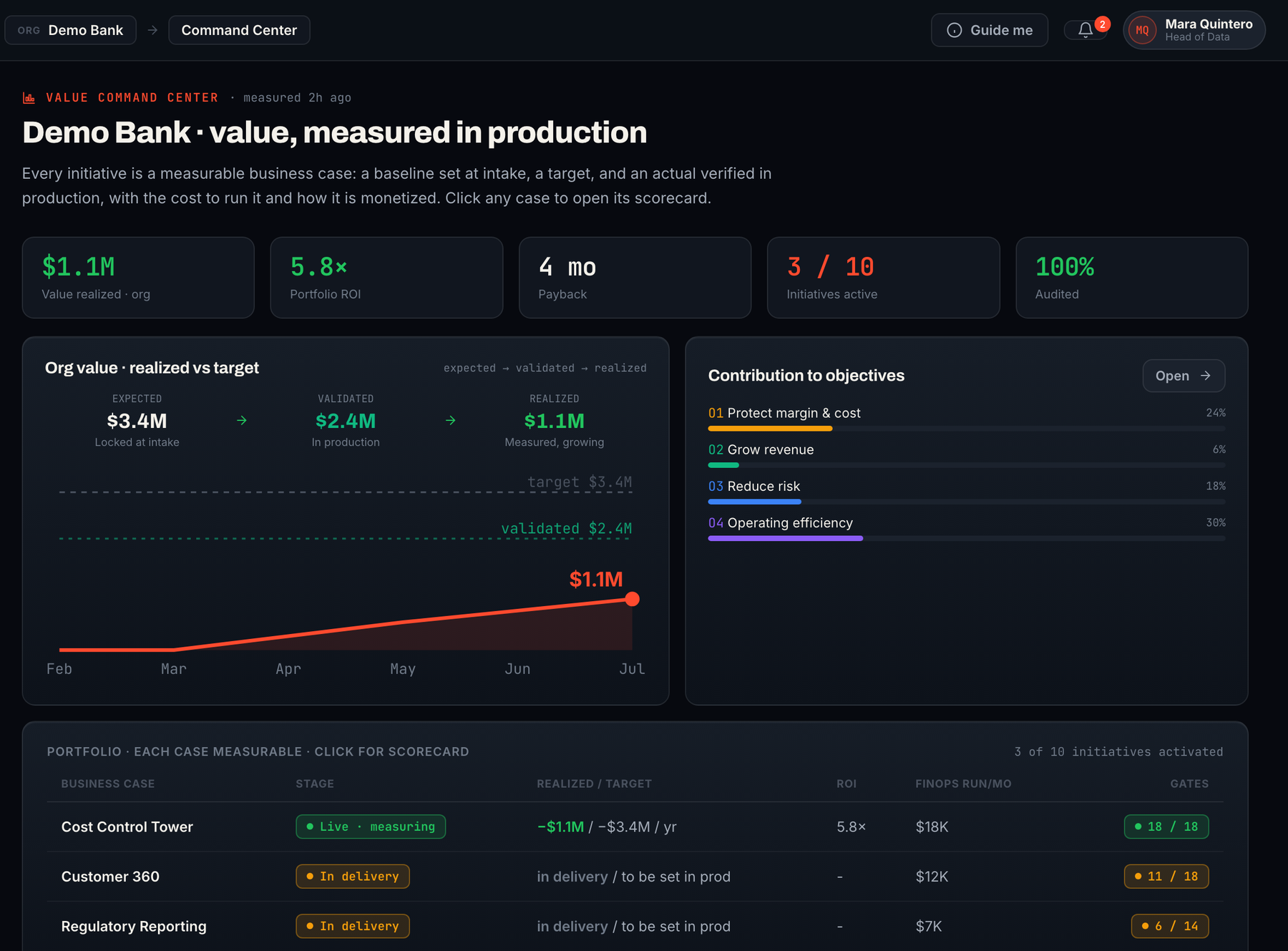Image resolution: width=1288 pixels, height=951 pixels.
Task: Click the 02 Grow revenue objective label
Action: (761, 449)
